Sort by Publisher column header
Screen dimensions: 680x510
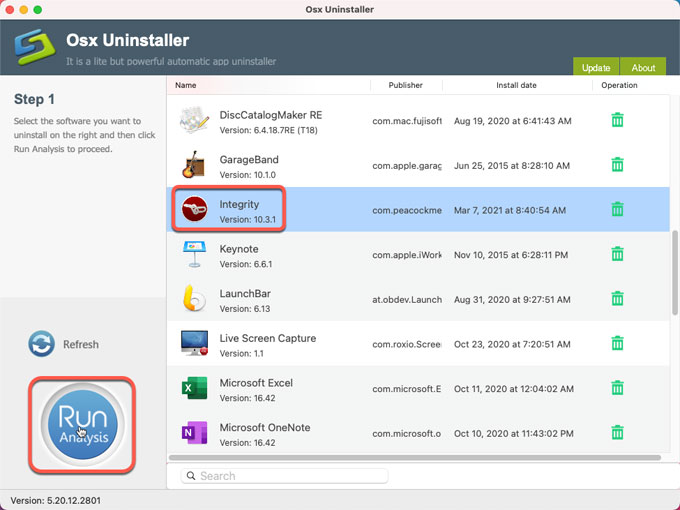click(405, 85)
